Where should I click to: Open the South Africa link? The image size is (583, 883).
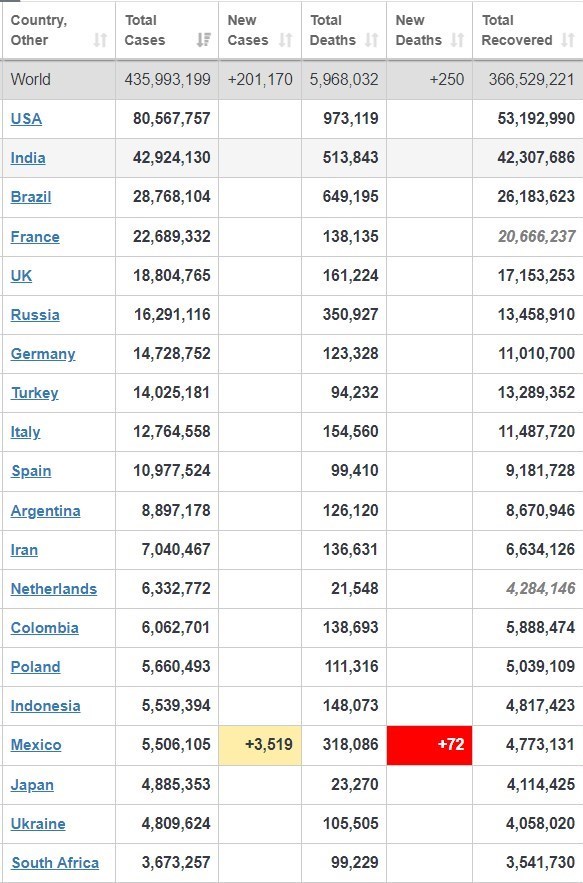[55, 862]
